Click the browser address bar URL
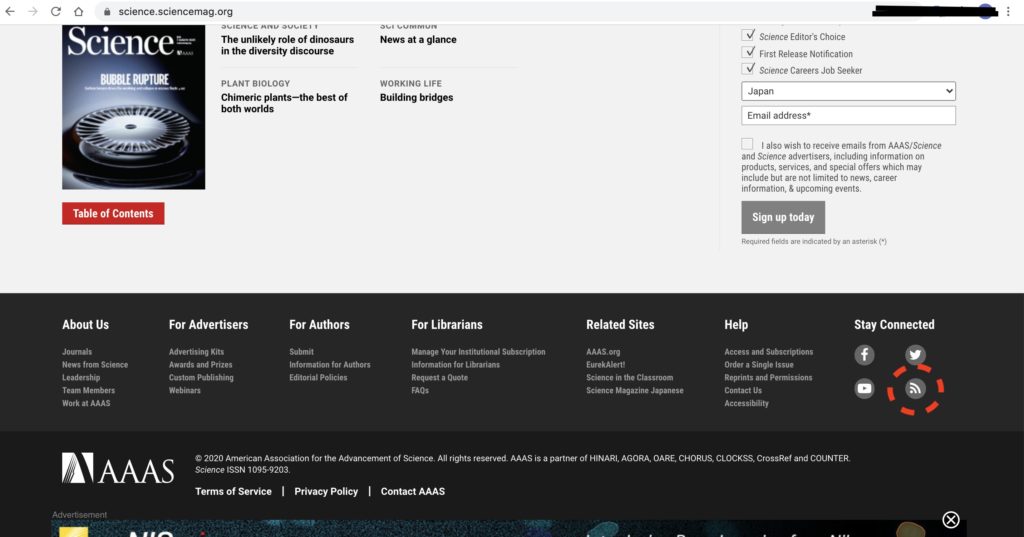Screen dimensions: 1024x537 point(176,12)
